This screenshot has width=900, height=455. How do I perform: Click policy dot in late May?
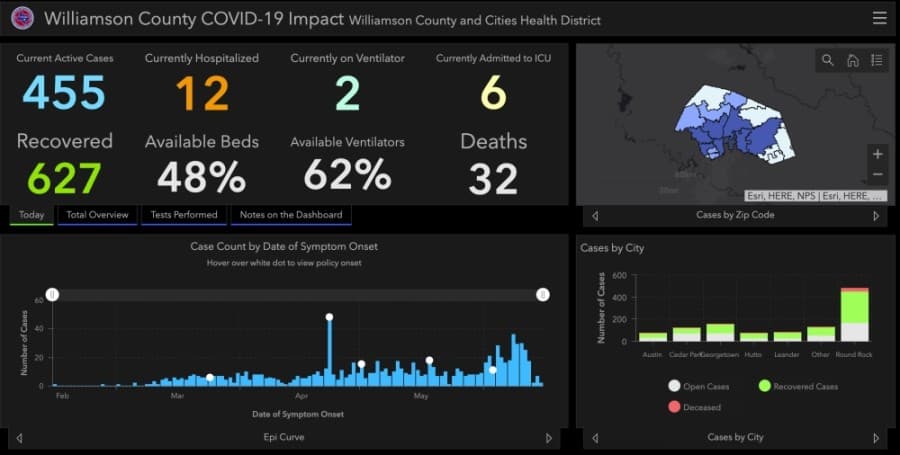pyautogui.click(x=492, y=370)
